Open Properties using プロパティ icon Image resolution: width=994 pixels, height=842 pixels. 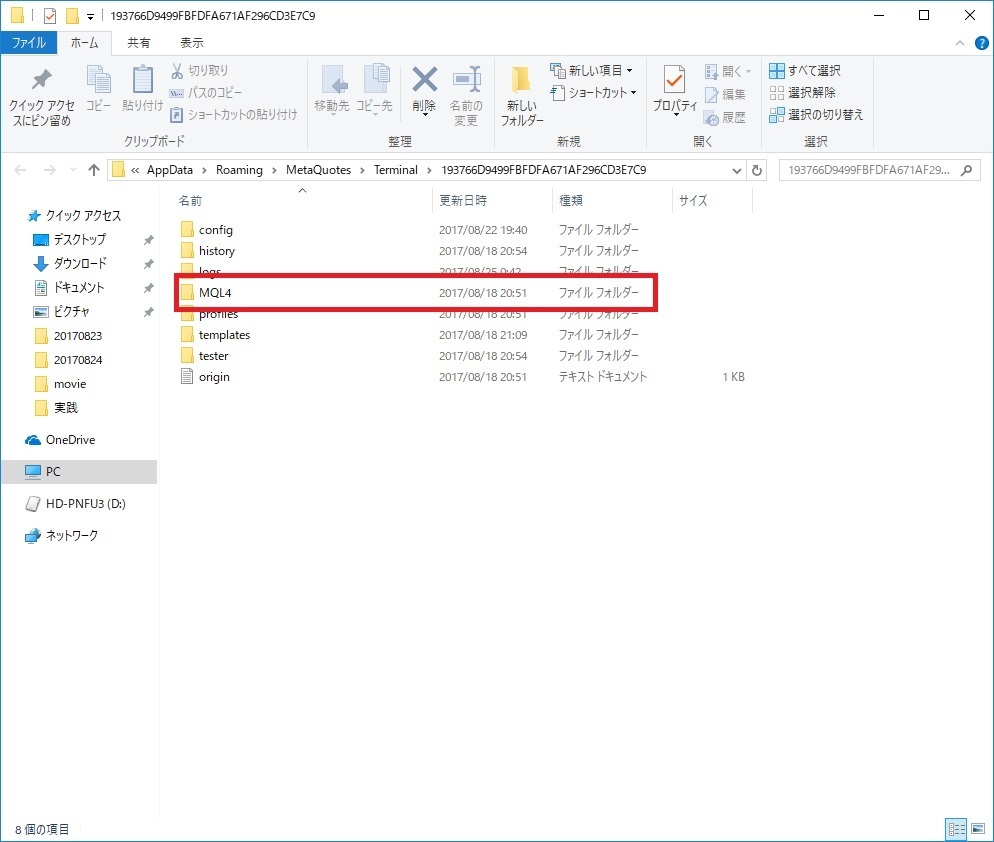point(673,92)
